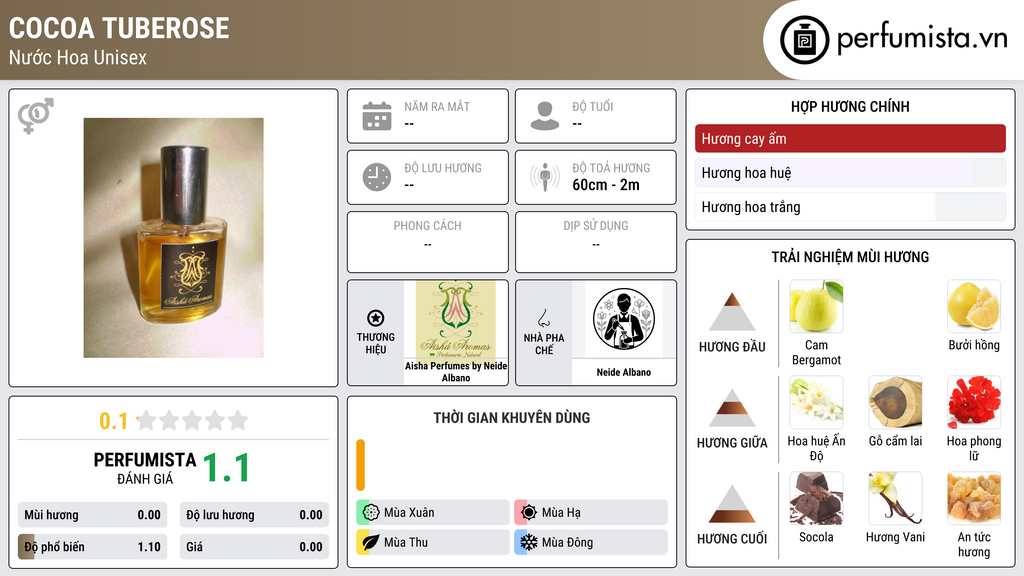This screenshot has width=1024, height=576.
Task: Click the Mùa Đông season bar
Action: click(x=591, y=542)
